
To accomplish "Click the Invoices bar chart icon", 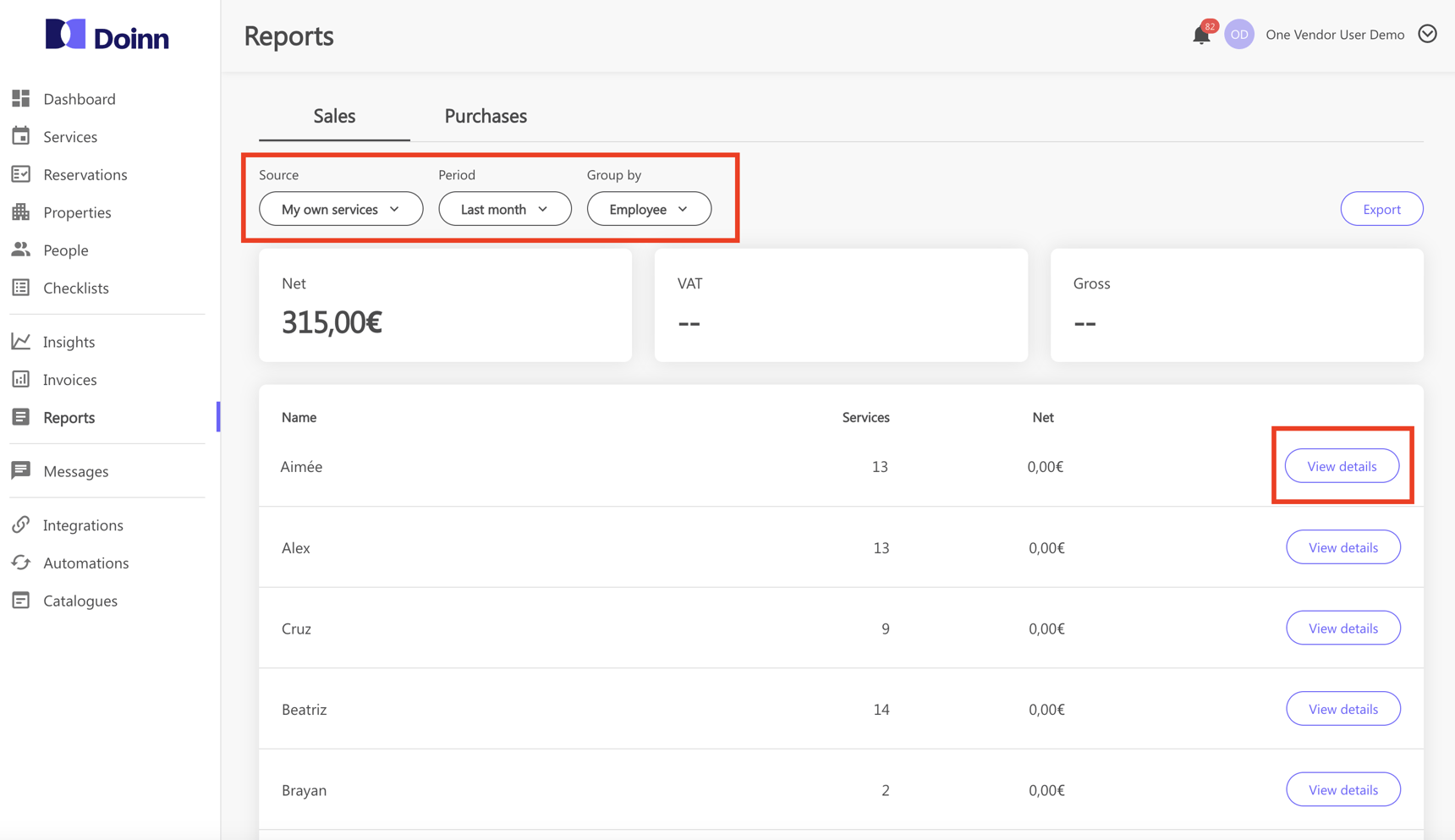I will click(21, 380).
